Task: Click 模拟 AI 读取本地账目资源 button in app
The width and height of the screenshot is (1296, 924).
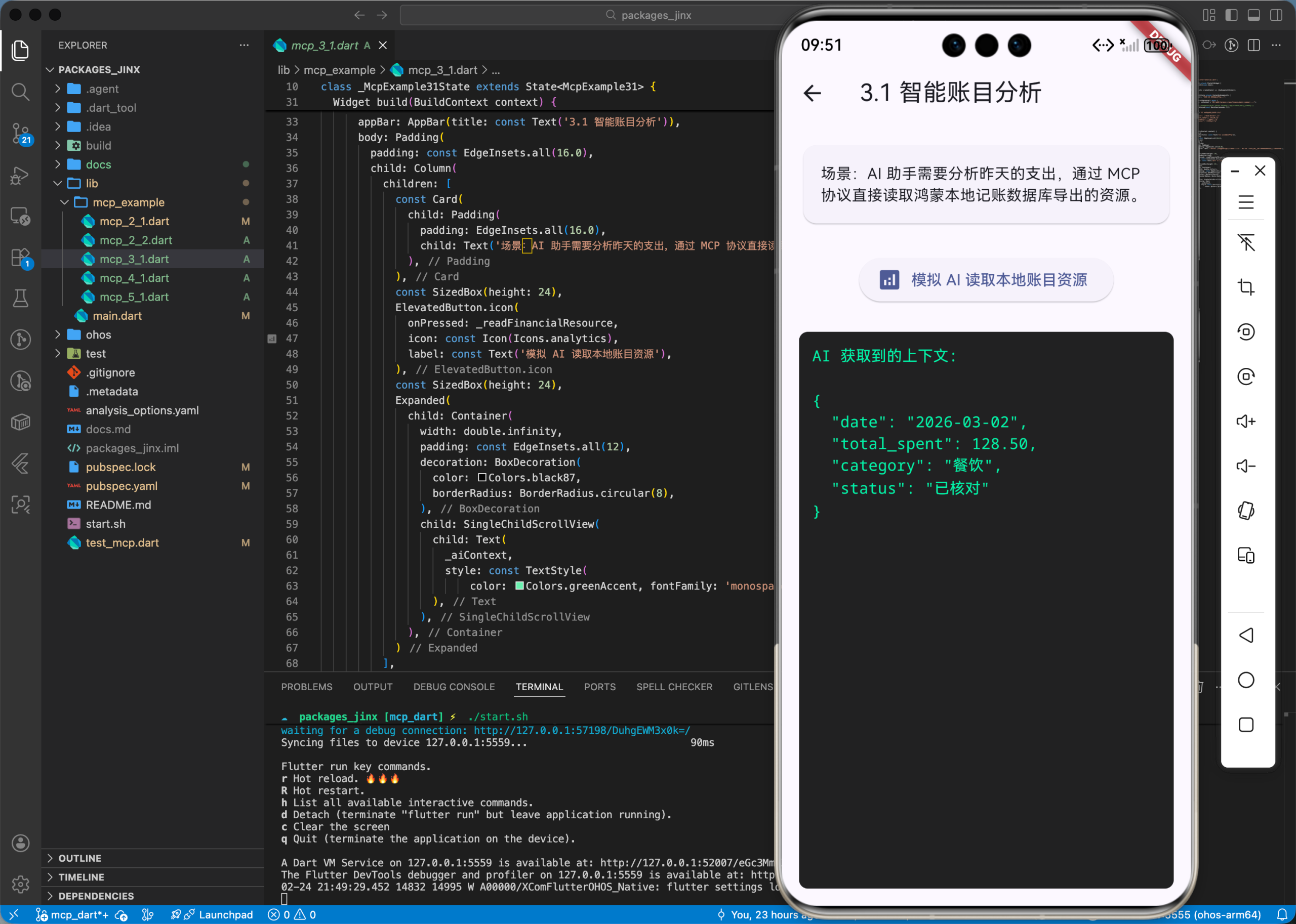Action: [985, 280]
